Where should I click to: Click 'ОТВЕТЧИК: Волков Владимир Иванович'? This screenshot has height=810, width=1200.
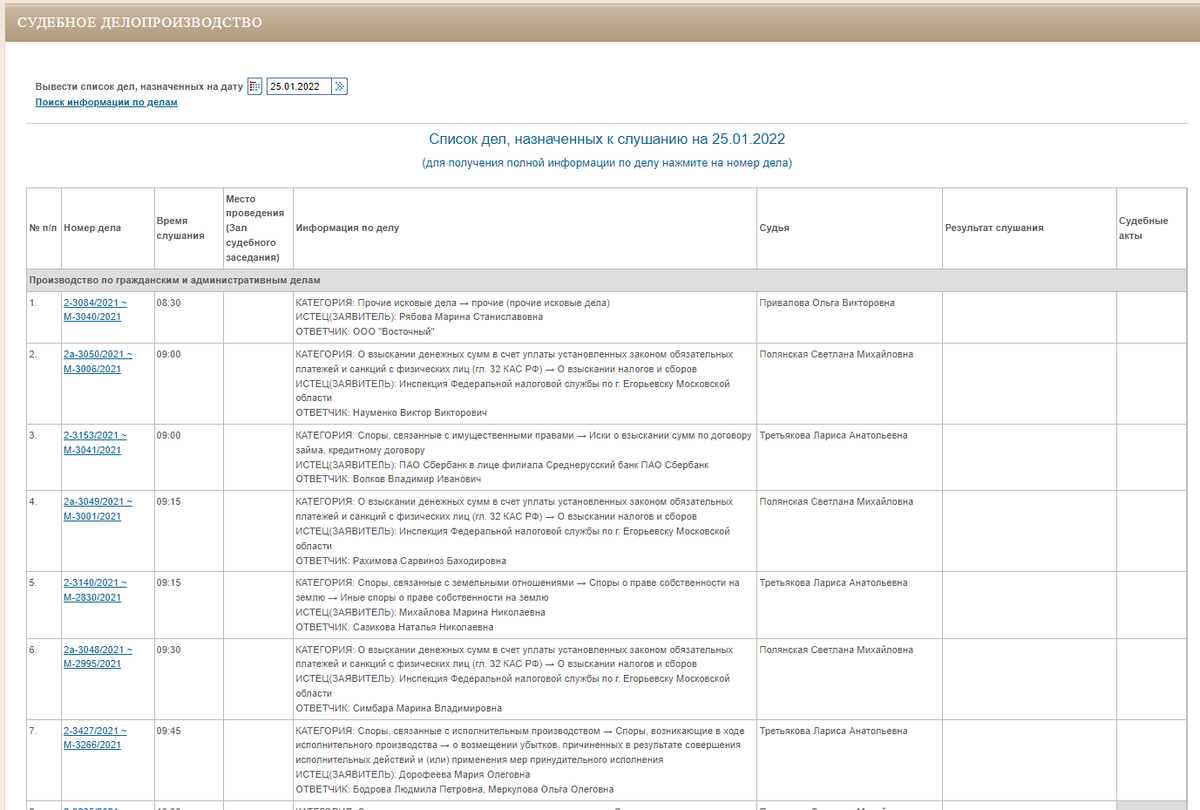387,479
